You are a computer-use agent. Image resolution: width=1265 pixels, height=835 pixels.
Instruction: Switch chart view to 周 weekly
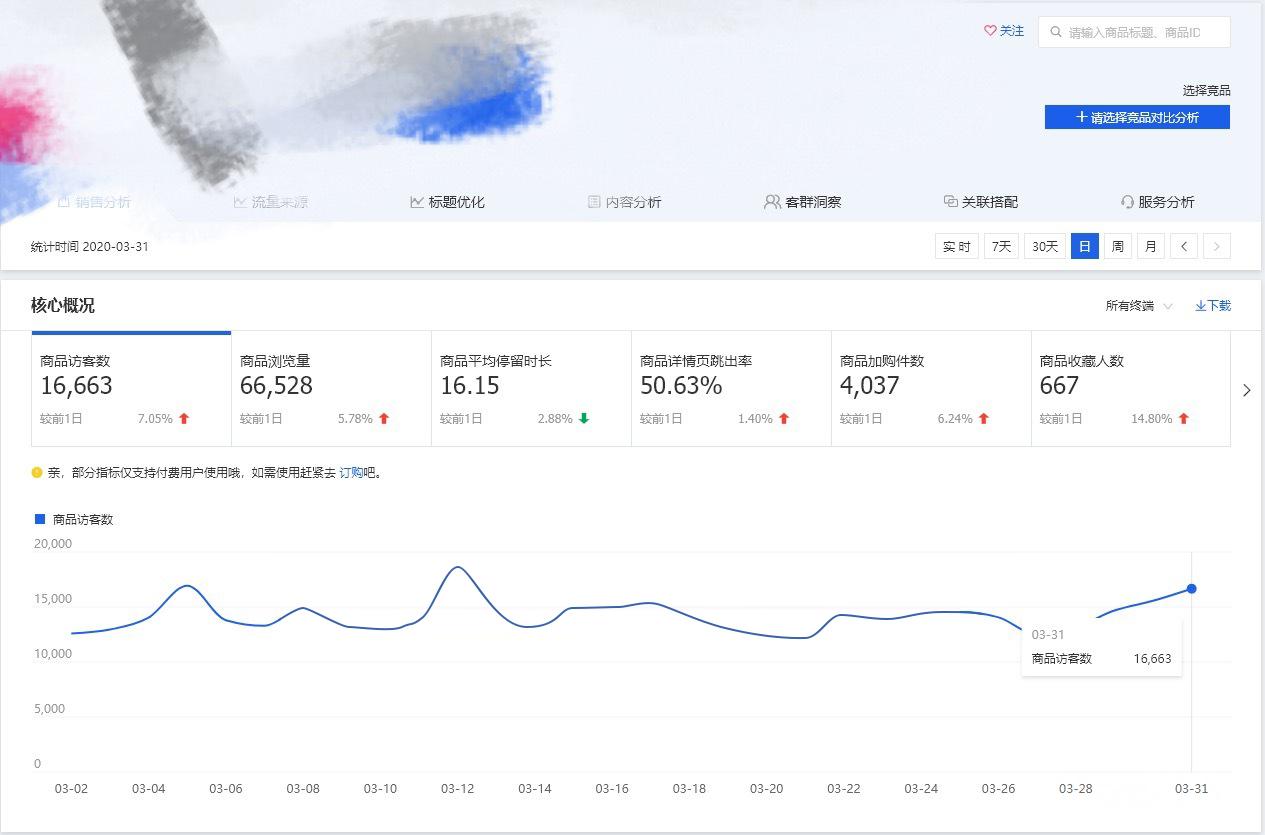(1117, 245)
